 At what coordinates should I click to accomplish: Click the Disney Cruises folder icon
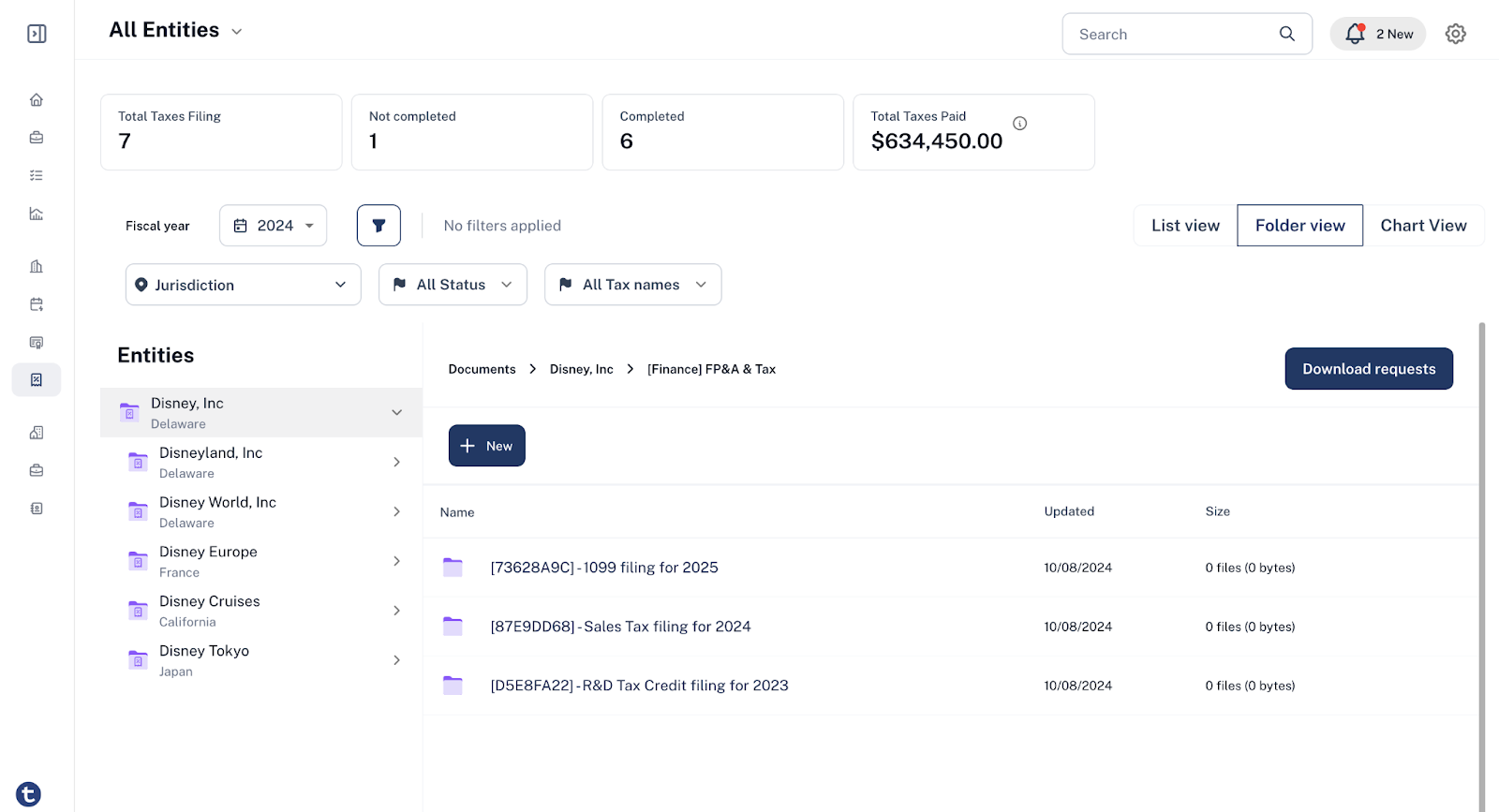pos(138,611)
